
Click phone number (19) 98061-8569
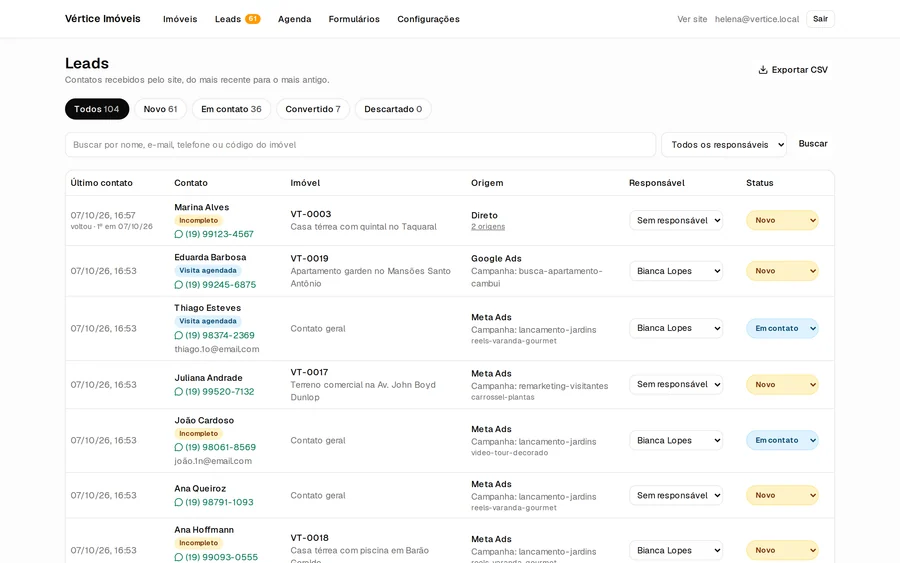coord(220,447)
